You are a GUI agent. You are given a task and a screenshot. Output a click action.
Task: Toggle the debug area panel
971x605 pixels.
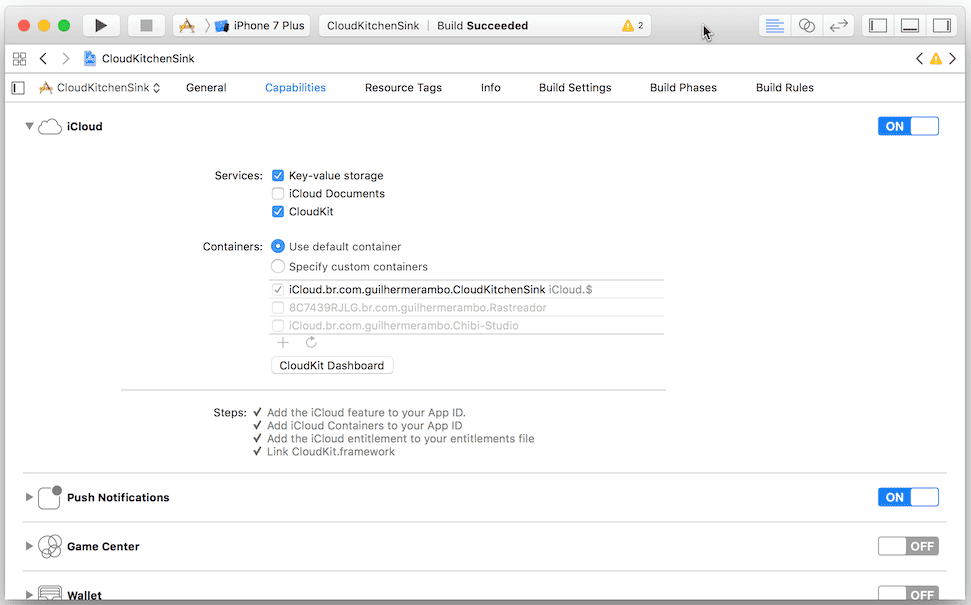pyautogui.click(x=910, y=25)
